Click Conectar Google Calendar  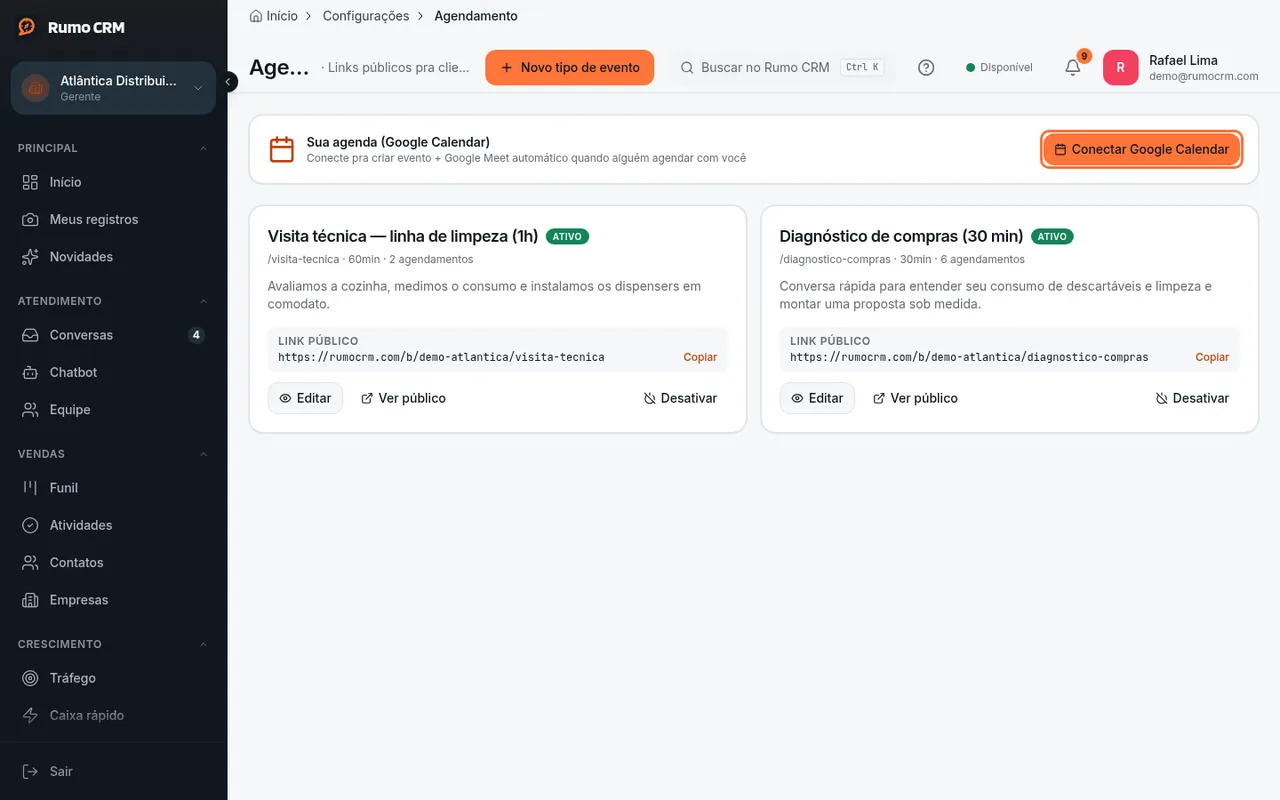1142,150
